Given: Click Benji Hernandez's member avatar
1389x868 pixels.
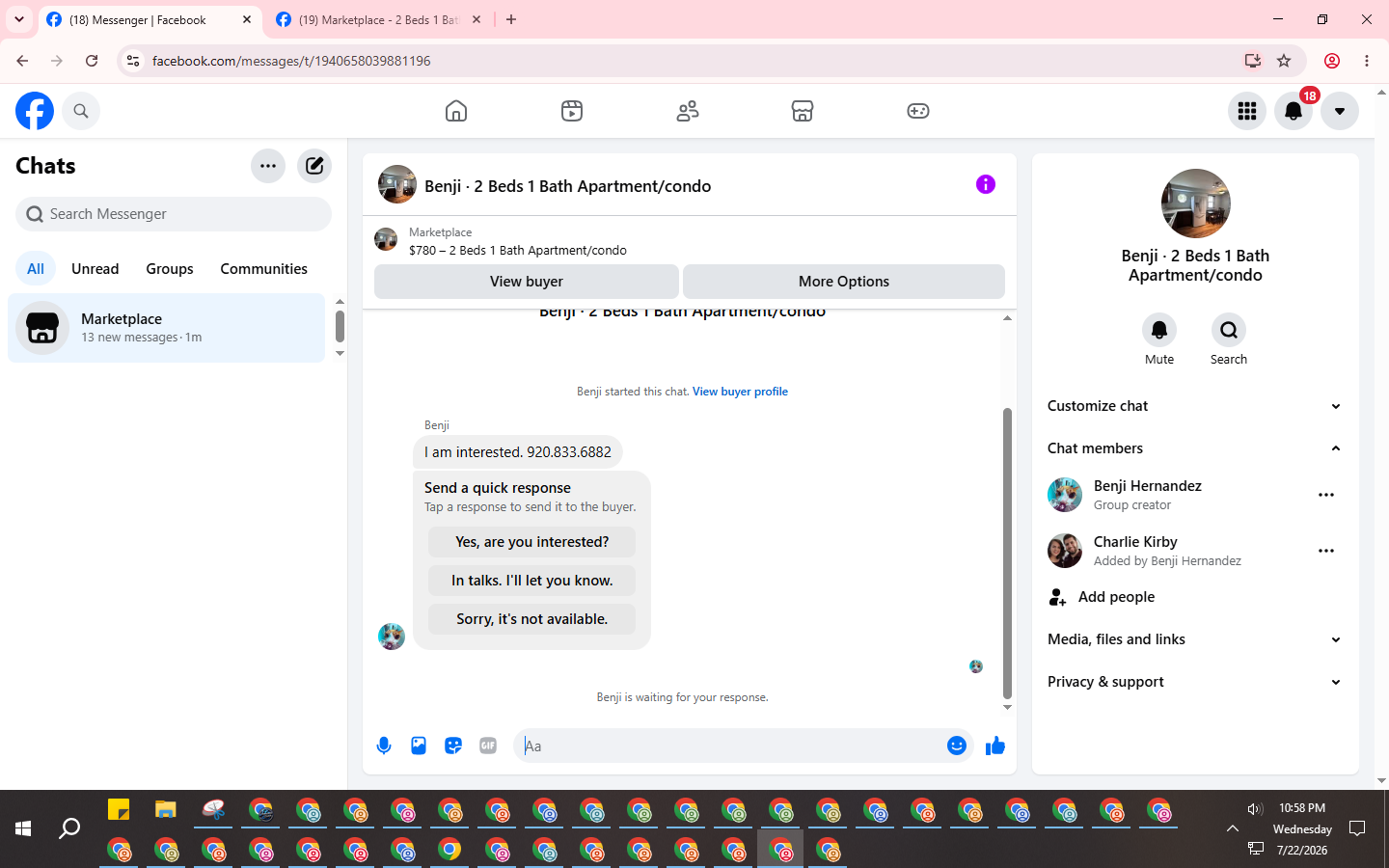Looking at the screenshot, I should (x=1065, y=495).
